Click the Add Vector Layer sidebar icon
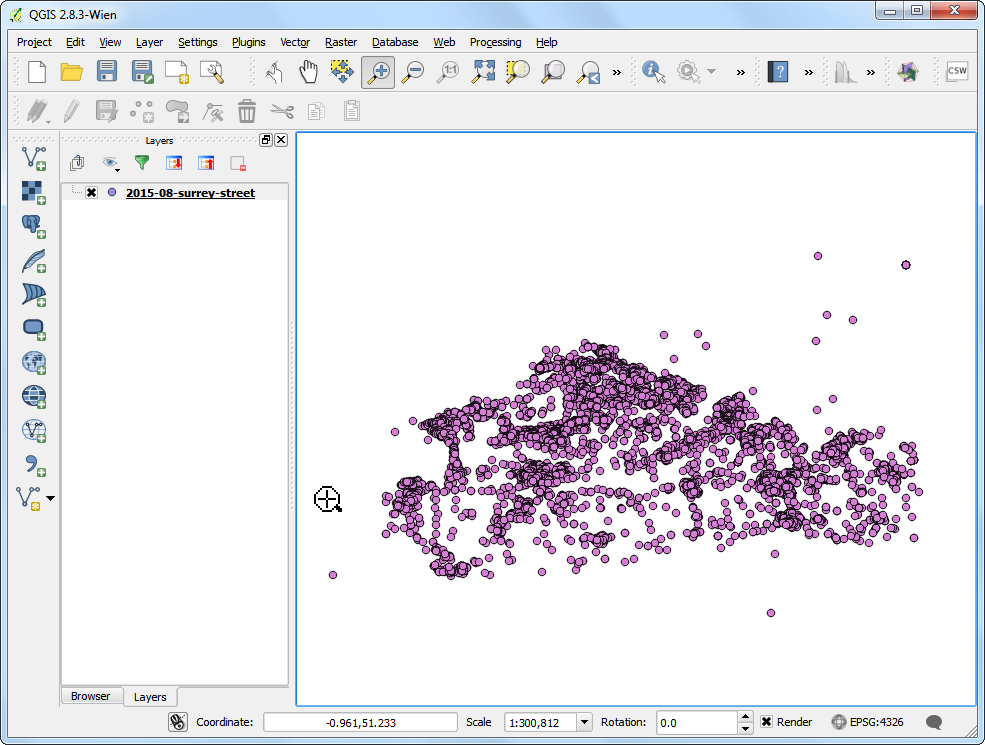The width and height of the screenshot is (985, 745). click(x=34, y=158)
